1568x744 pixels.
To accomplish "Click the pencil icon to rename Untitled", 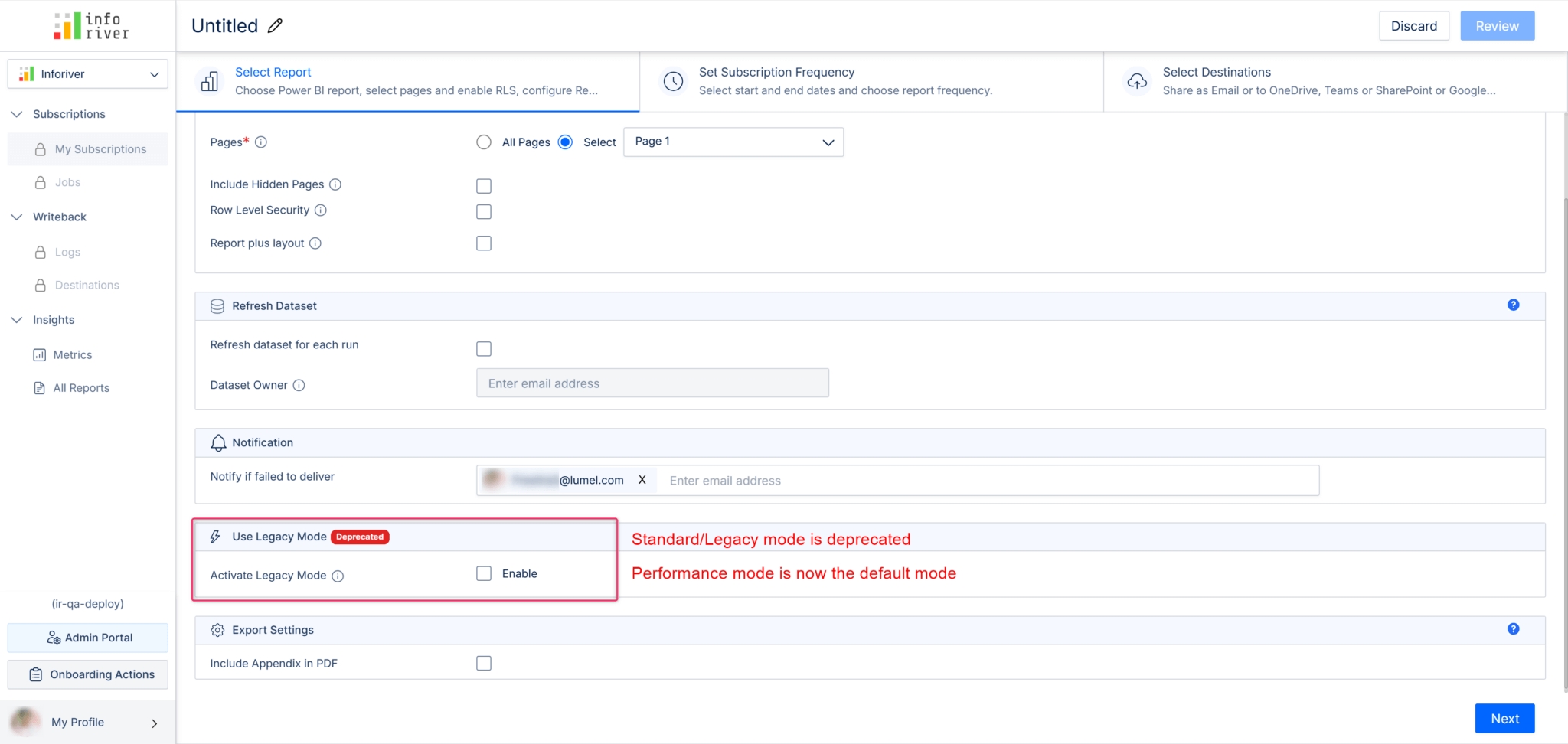I will (x=275, y=26).
